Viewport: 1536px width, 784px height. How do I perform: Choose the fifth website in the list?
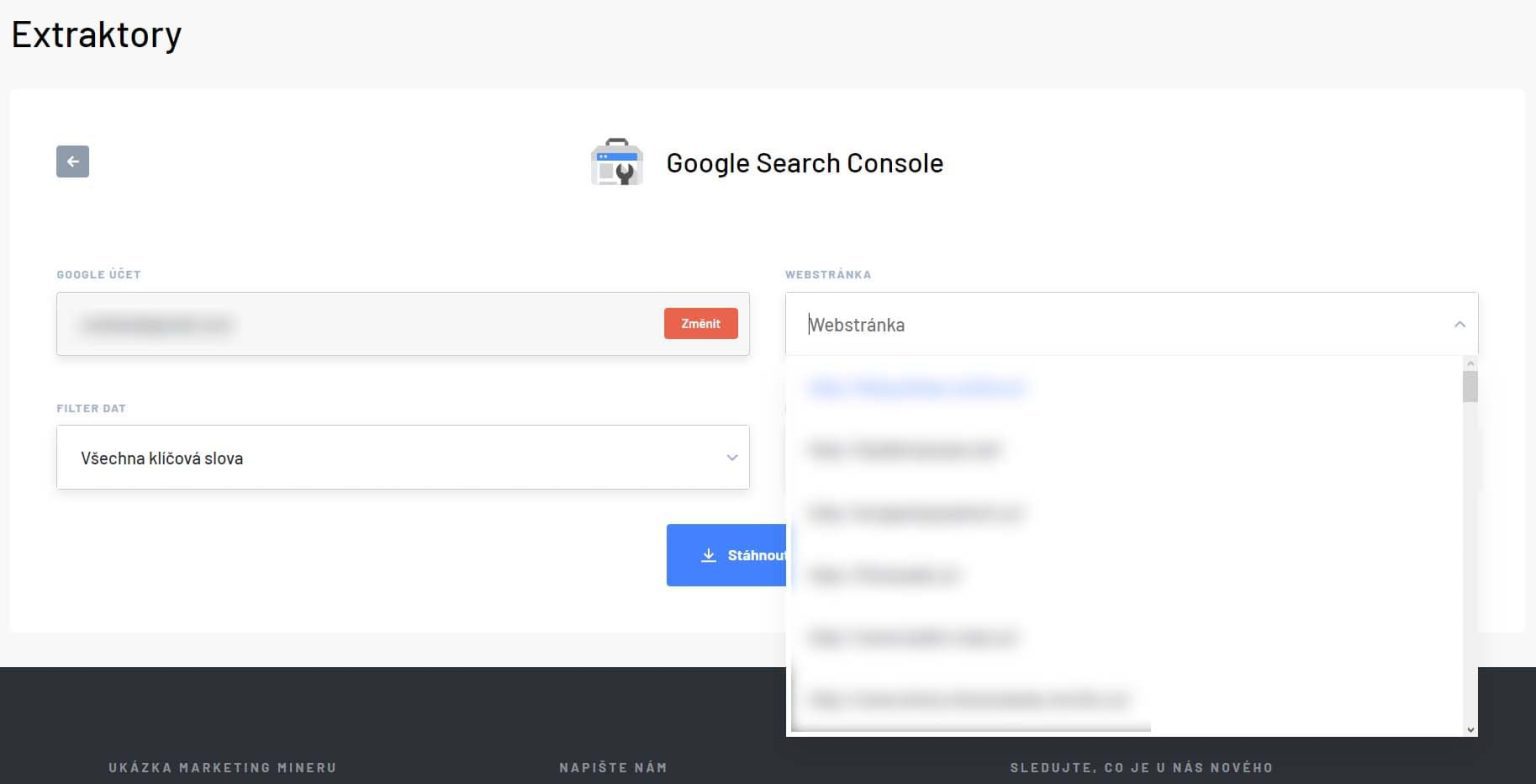coord(913,637)
